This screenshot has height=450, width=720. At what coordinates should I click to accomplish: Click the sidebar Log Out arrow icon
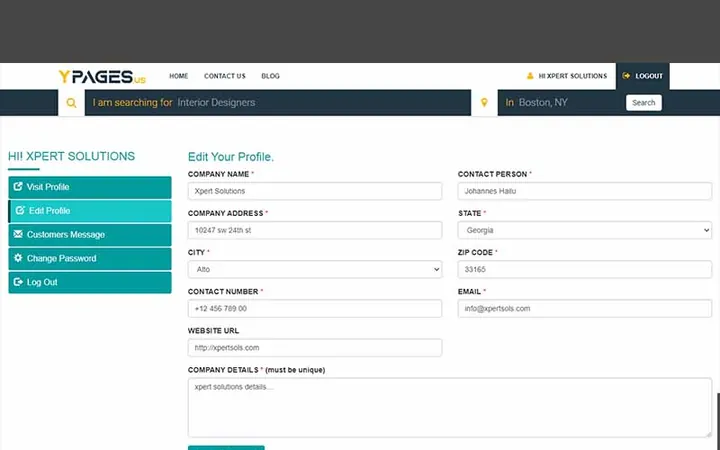[18, 282]
